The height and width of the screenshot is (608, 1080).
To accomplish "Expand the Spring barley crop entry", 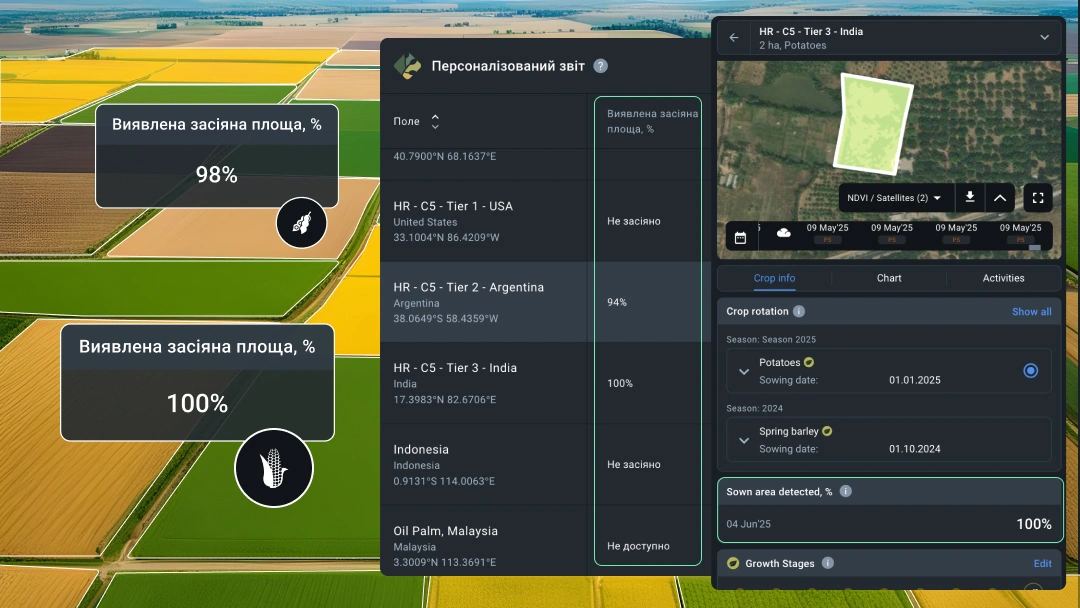I will [744, 440].
